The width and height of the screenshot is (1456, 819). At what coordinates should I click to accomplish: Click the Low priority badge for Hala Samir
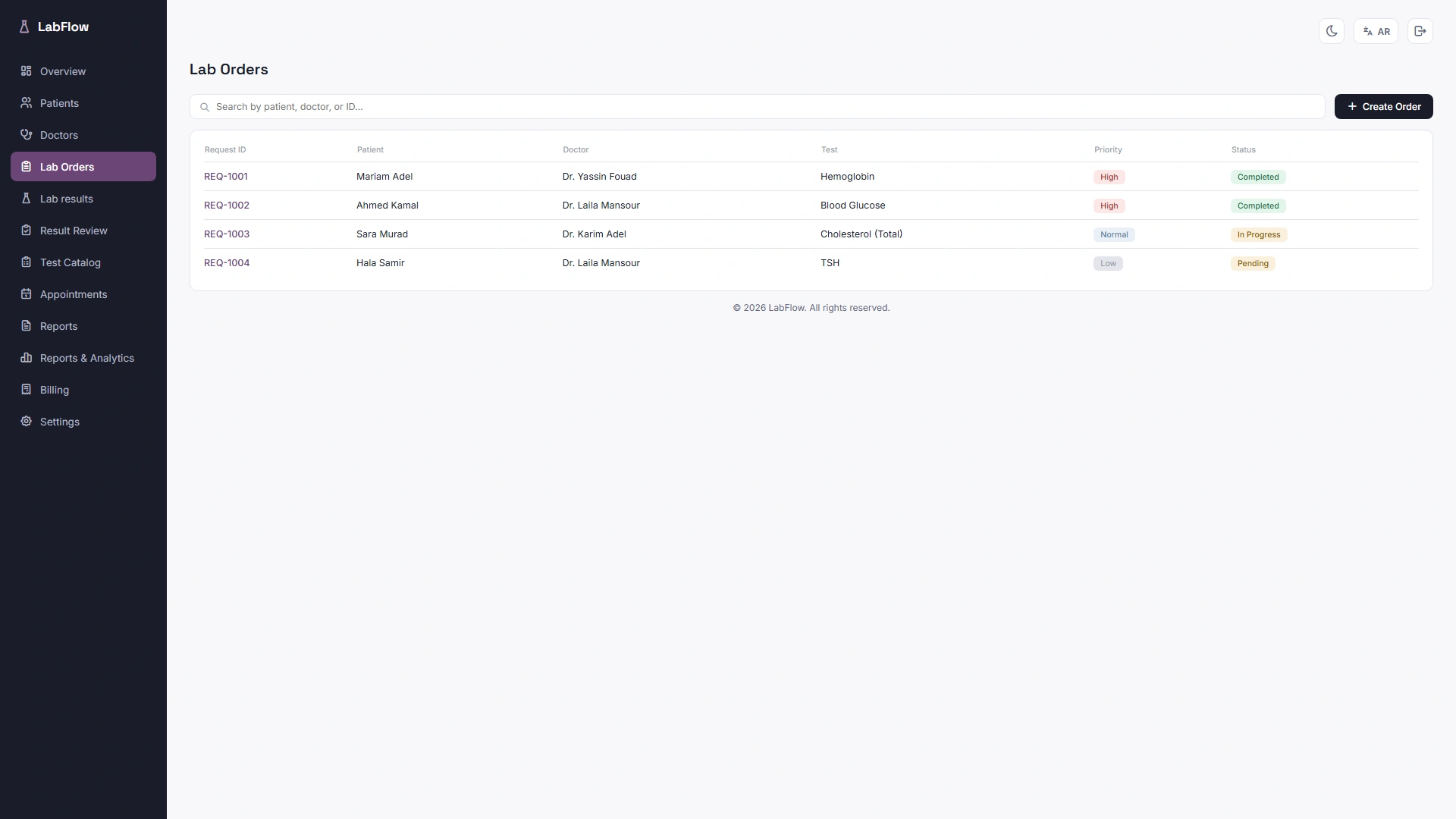(1108, 263)
